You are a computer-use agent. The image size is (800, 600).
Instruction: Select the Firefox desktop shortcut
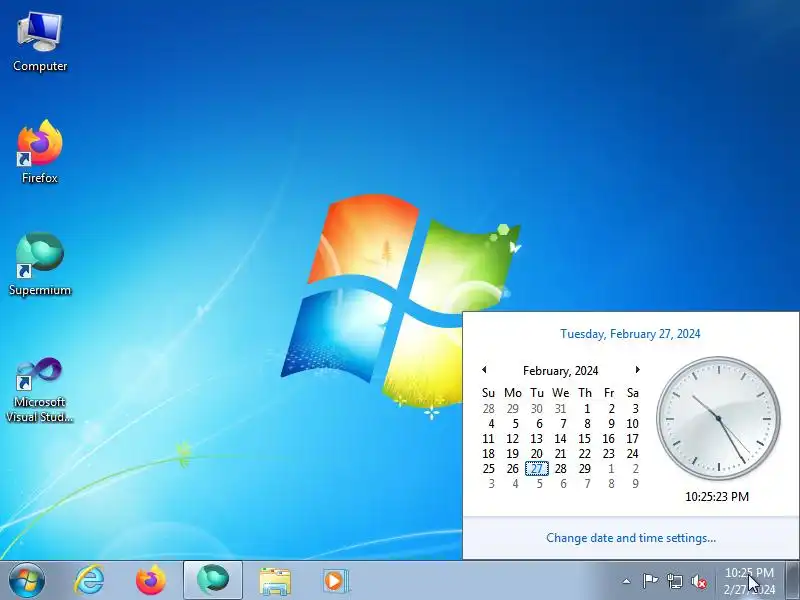pos(40,152)
